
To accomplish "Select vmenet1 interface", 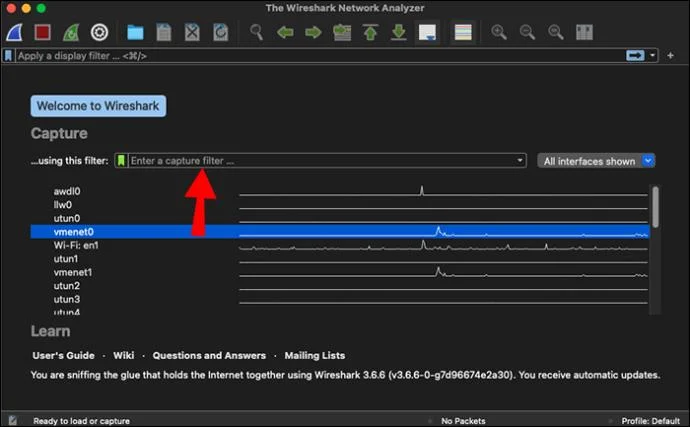I will tap(73, 272).
